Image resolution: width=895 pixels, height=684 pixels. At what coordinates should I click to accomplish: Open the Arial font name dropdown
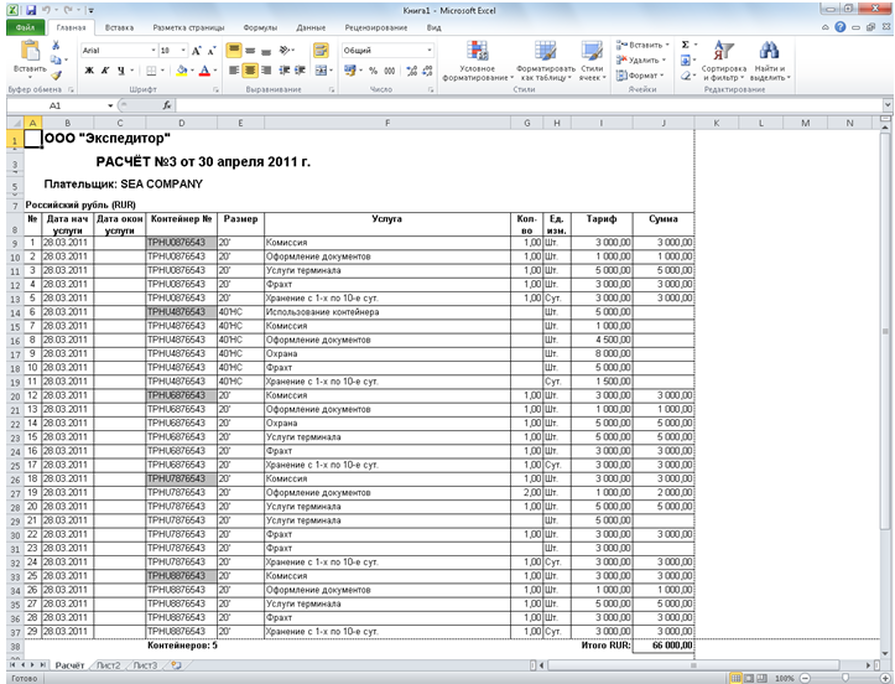click(x=153, y=50)
